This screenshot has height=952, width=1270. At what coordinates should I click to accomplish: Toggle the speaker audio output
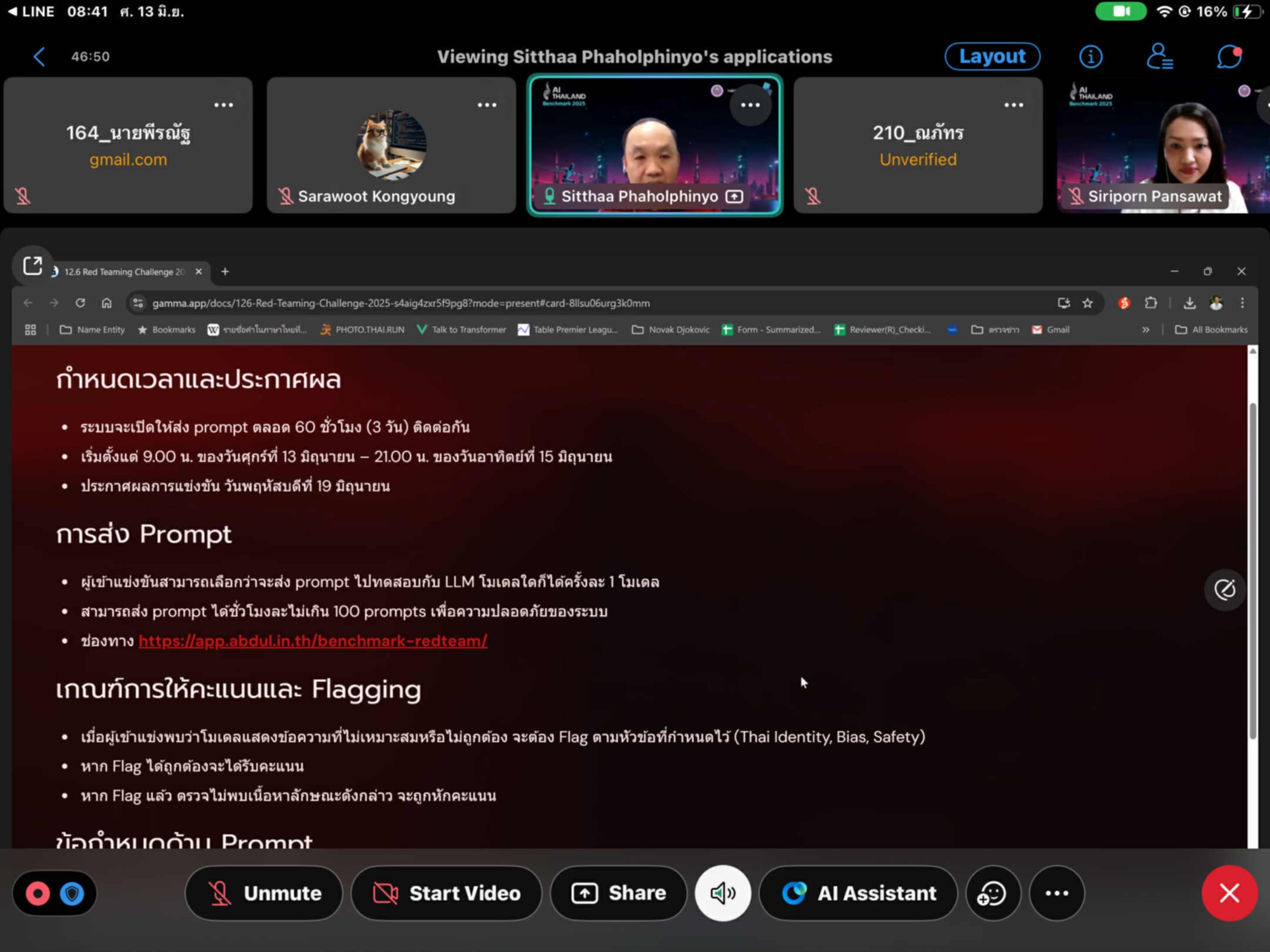[x=723, y=893]
